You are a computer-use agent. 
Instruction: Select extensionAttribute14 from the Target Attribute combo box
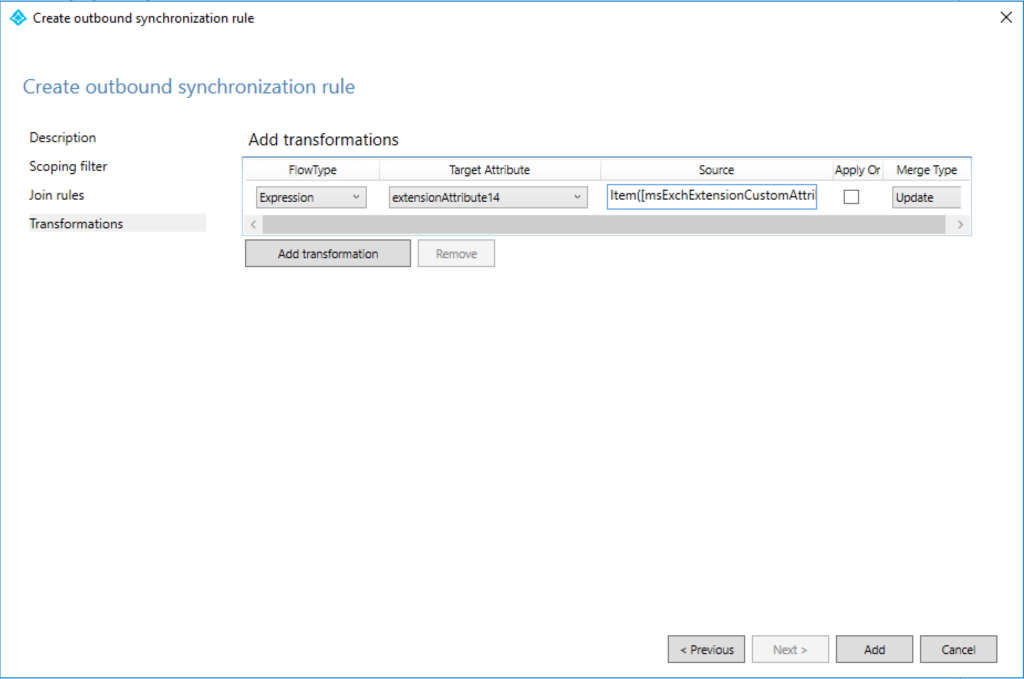click(x=480, y=197)
